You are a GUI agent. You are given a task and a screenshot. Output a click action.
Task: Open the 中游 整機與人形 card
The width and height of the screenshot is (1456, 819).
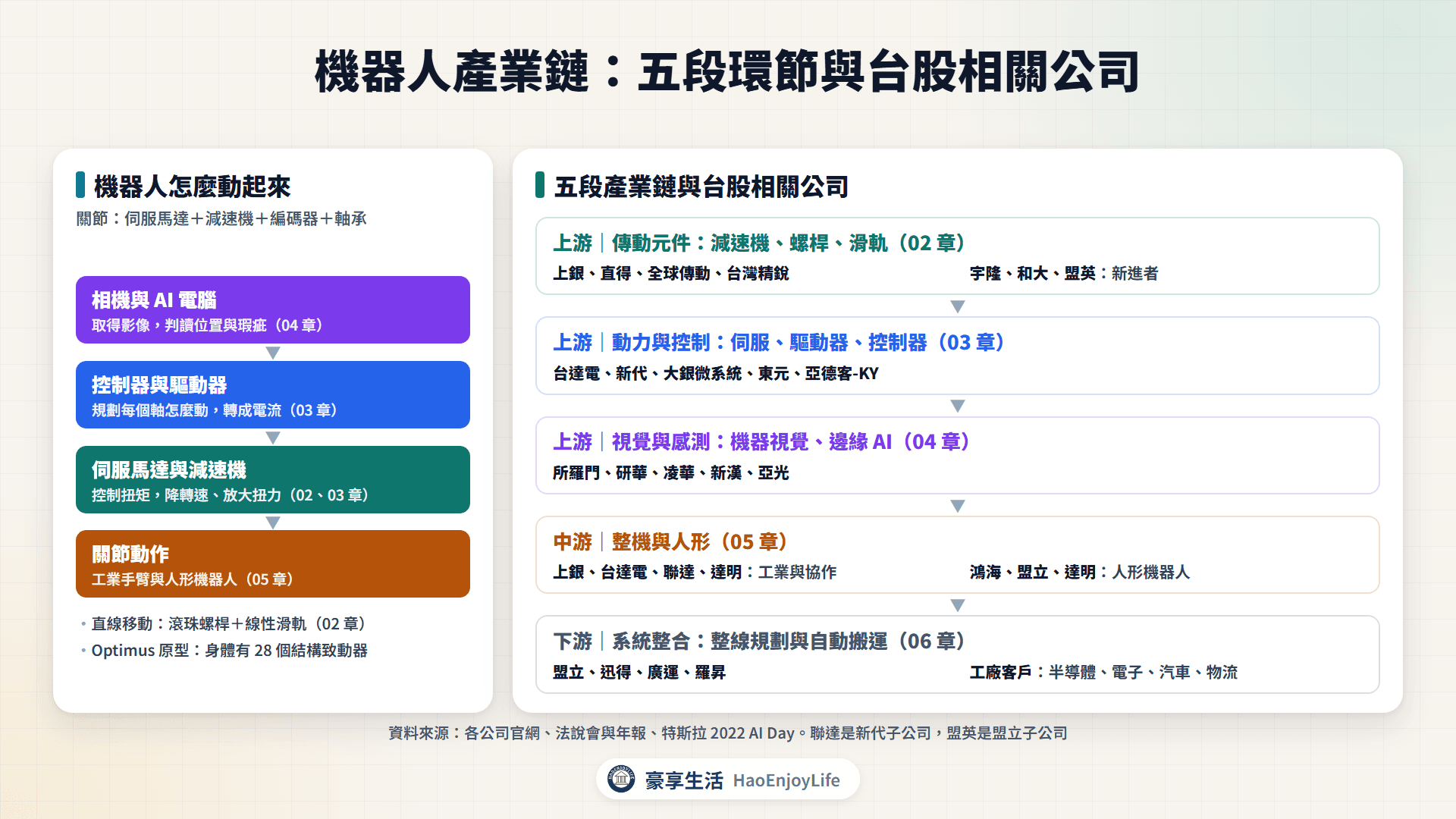957,554
